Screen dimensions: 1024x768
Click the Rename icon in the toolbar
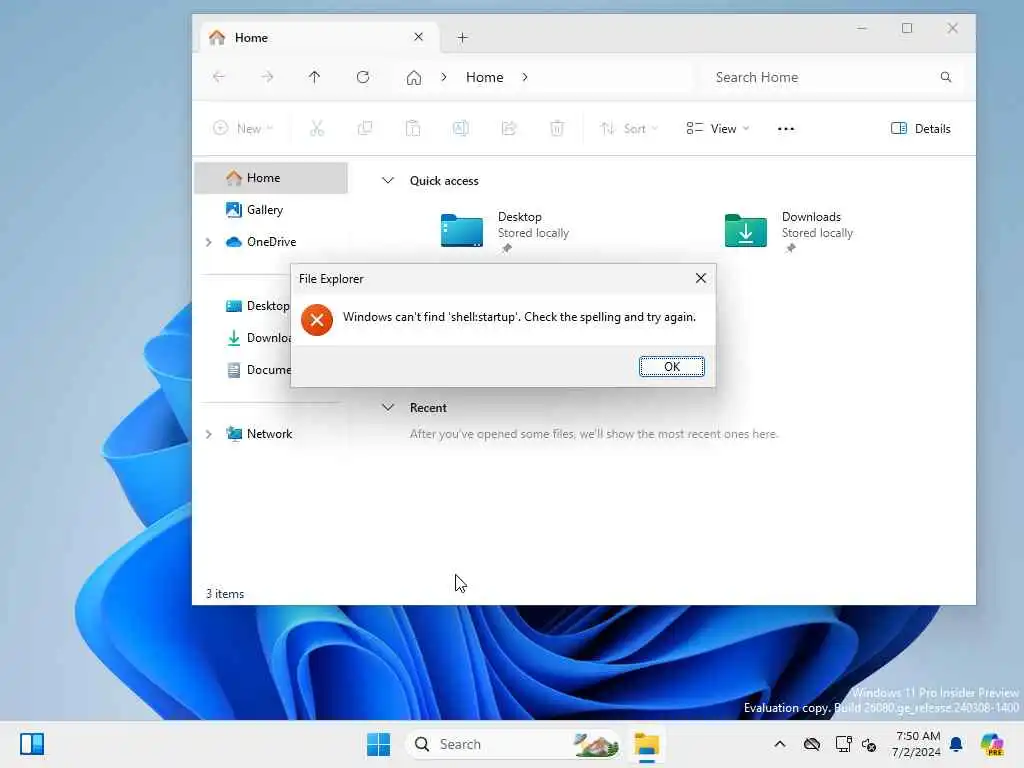pyautogui.click(x=460, y=129)
